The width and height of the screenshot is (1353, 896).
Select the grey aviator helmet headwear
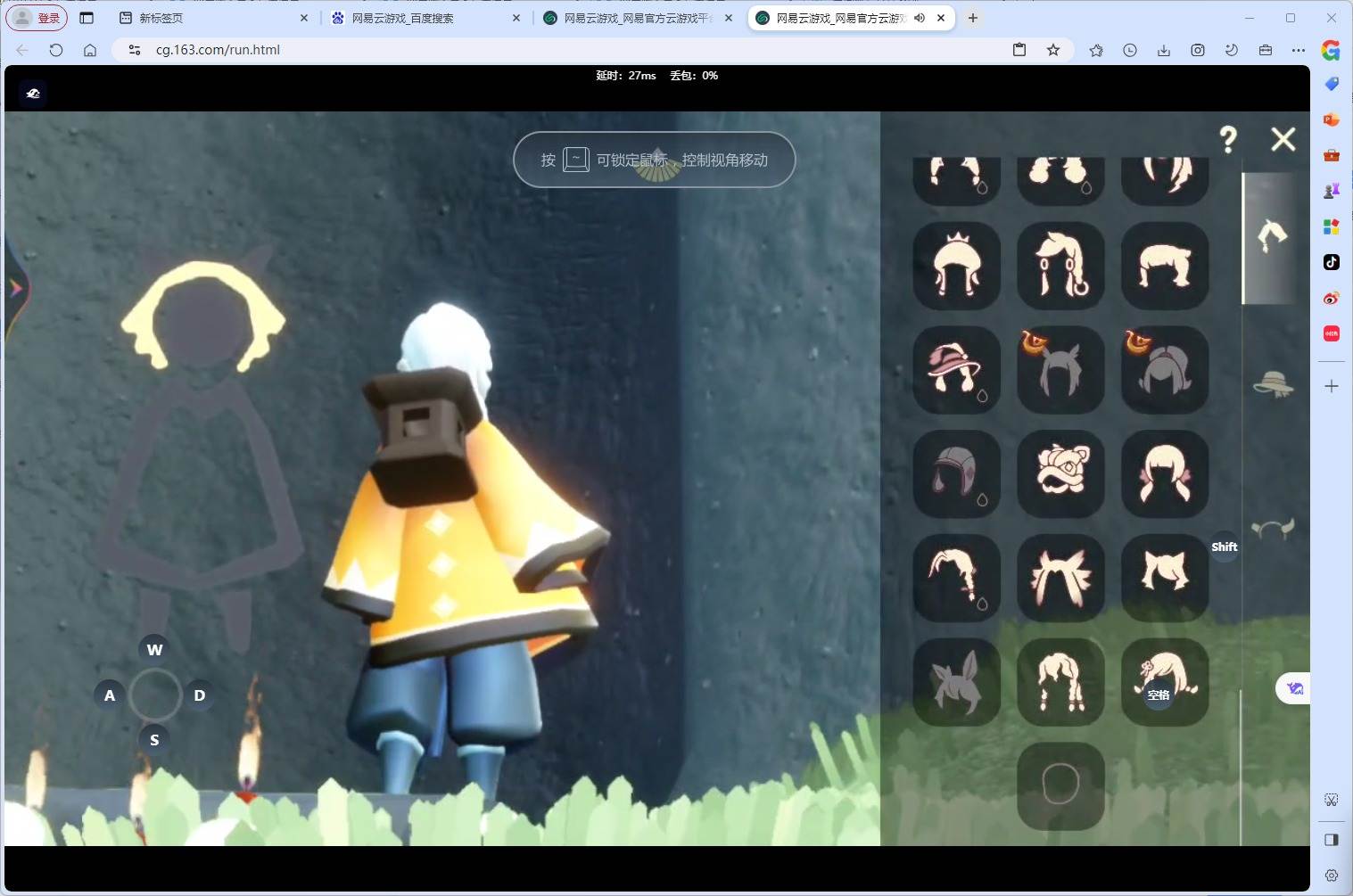pyautogui.click(x=957, y=474)
